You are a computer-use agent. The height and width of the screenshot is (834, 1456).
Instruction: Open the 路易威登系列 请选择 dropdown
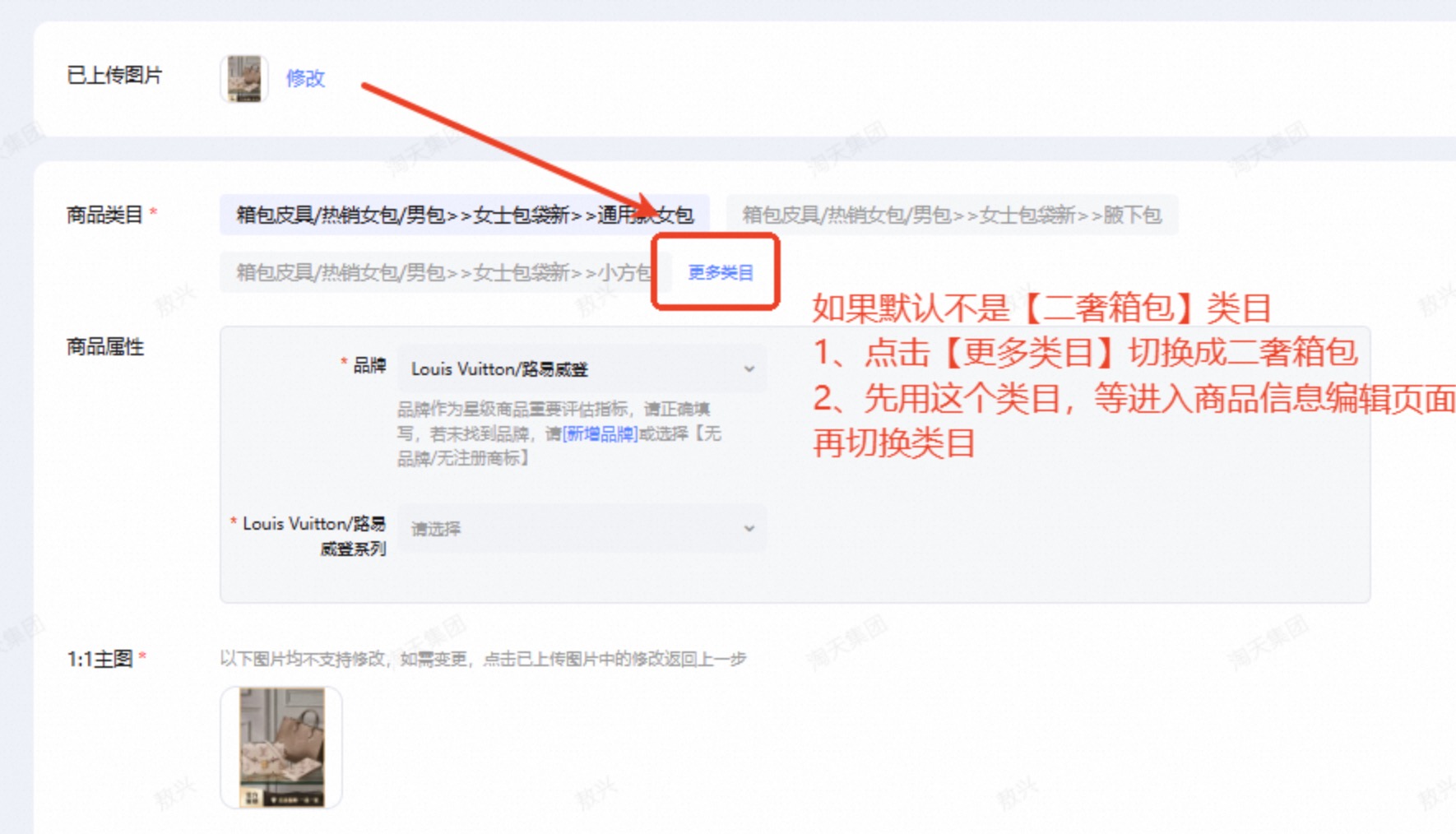582,528
